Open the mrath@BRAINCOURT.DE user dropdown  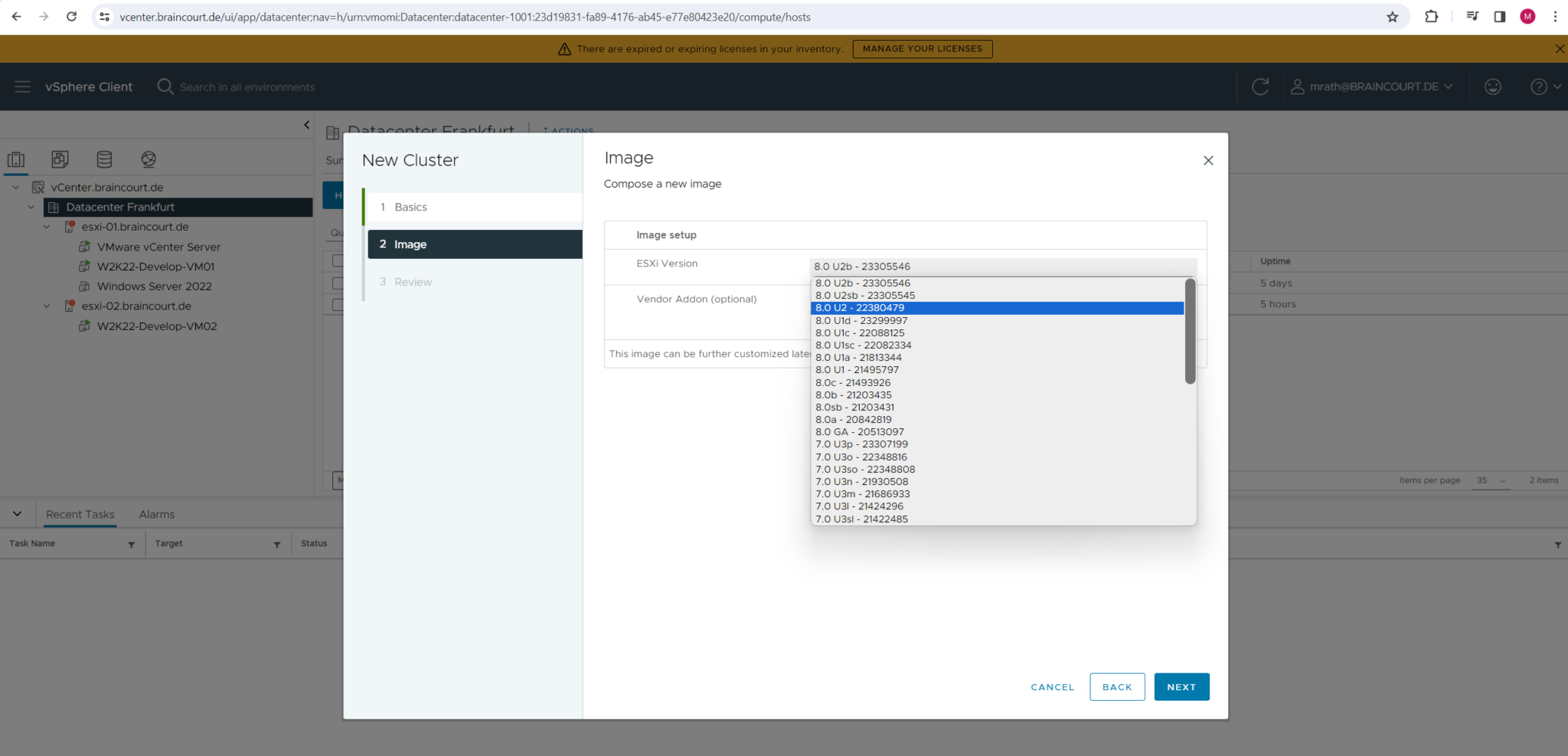pyautogui.click(x=1371, y=87)
